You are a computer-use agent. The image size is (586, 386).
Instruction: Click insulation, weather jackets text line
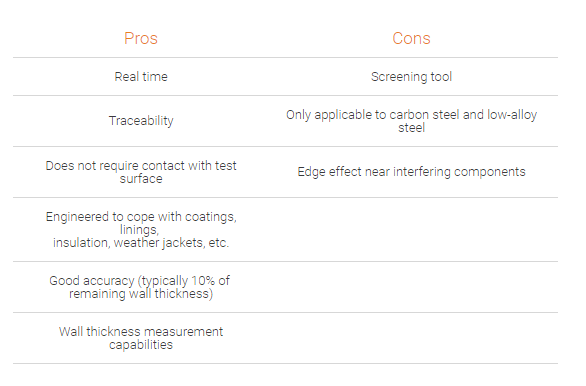coord(141,243)
